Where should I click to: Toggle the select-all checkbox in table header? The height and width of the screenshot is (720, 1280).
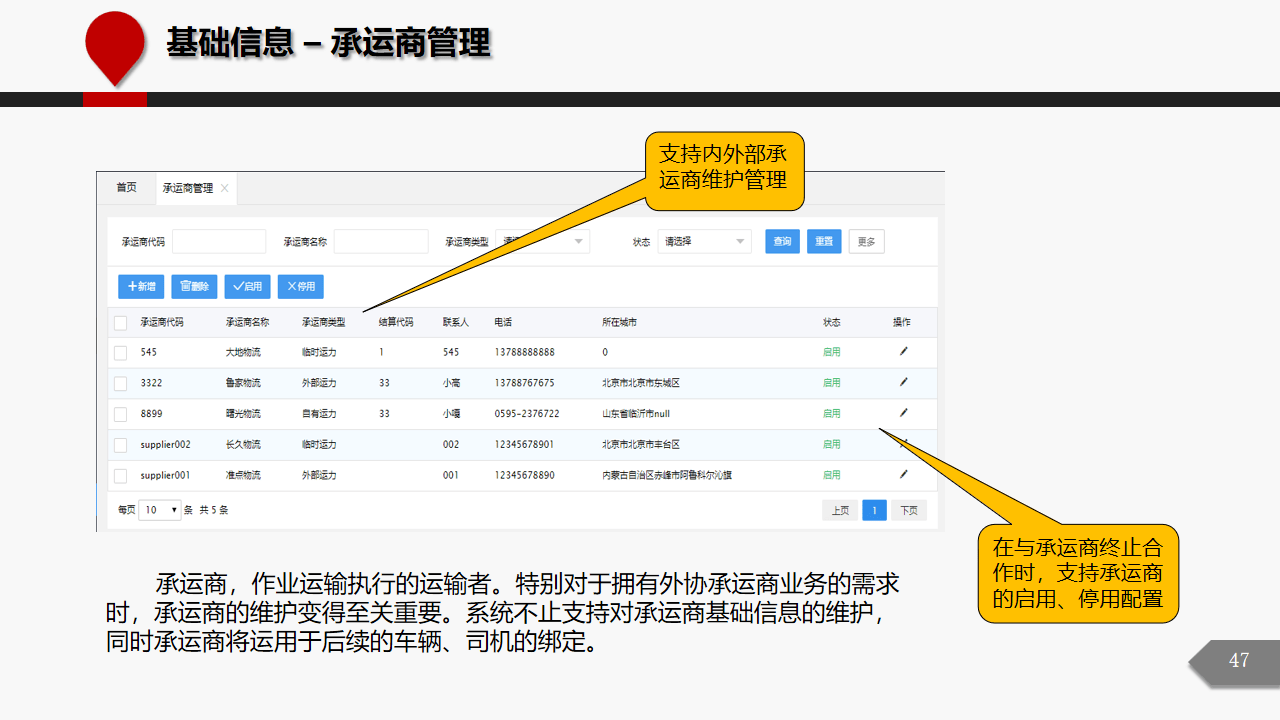click(x=120, y=322)
